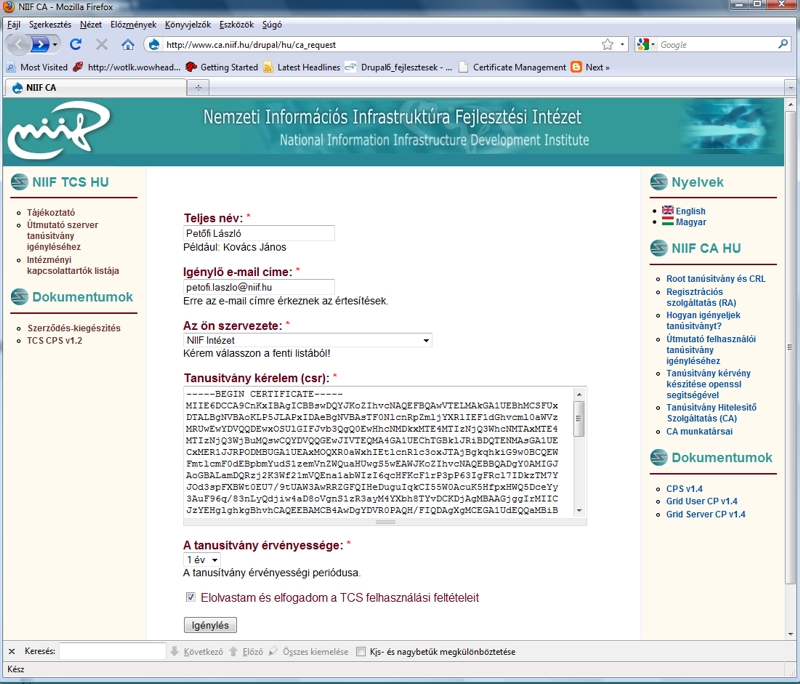800x684 pixels.
Task: Open Hogyan igényeljek tanúsítványt? link
Action: (703, 320)
